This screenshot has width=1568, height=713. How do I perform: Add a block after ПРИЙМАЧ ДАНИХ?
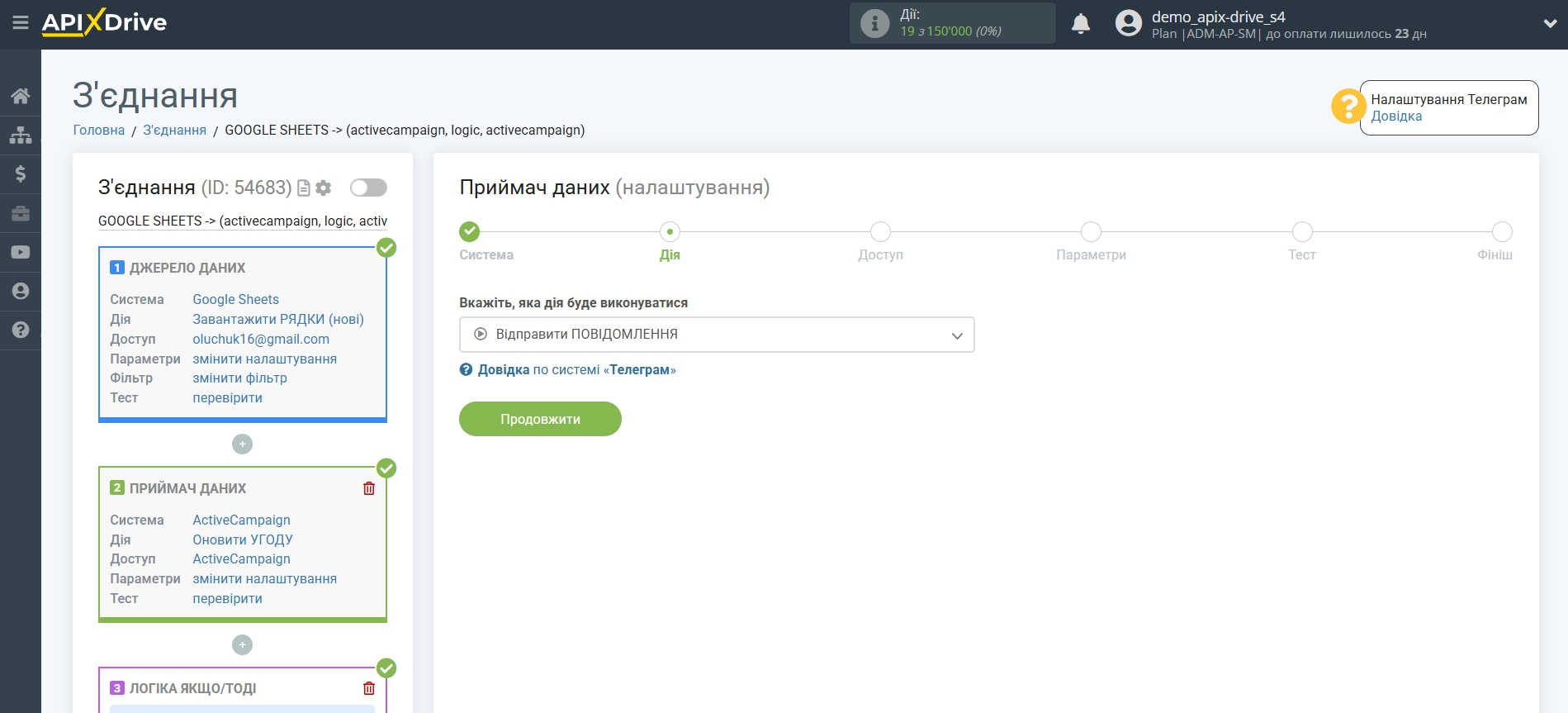coord(242,644)
